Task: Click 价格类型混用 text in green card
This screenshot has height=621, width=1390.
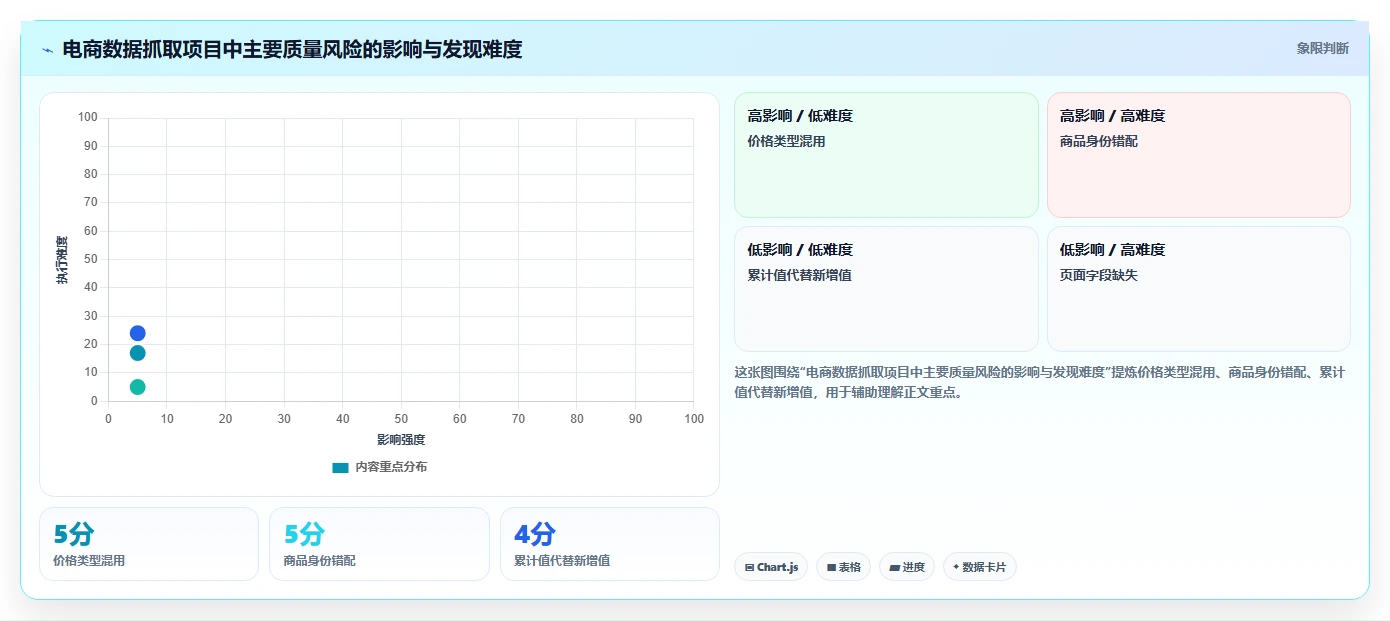Action: tap(786, 141)
